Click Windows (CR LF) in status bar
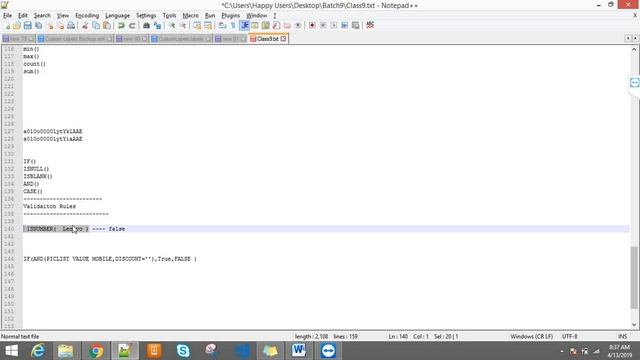 [531, 336]
